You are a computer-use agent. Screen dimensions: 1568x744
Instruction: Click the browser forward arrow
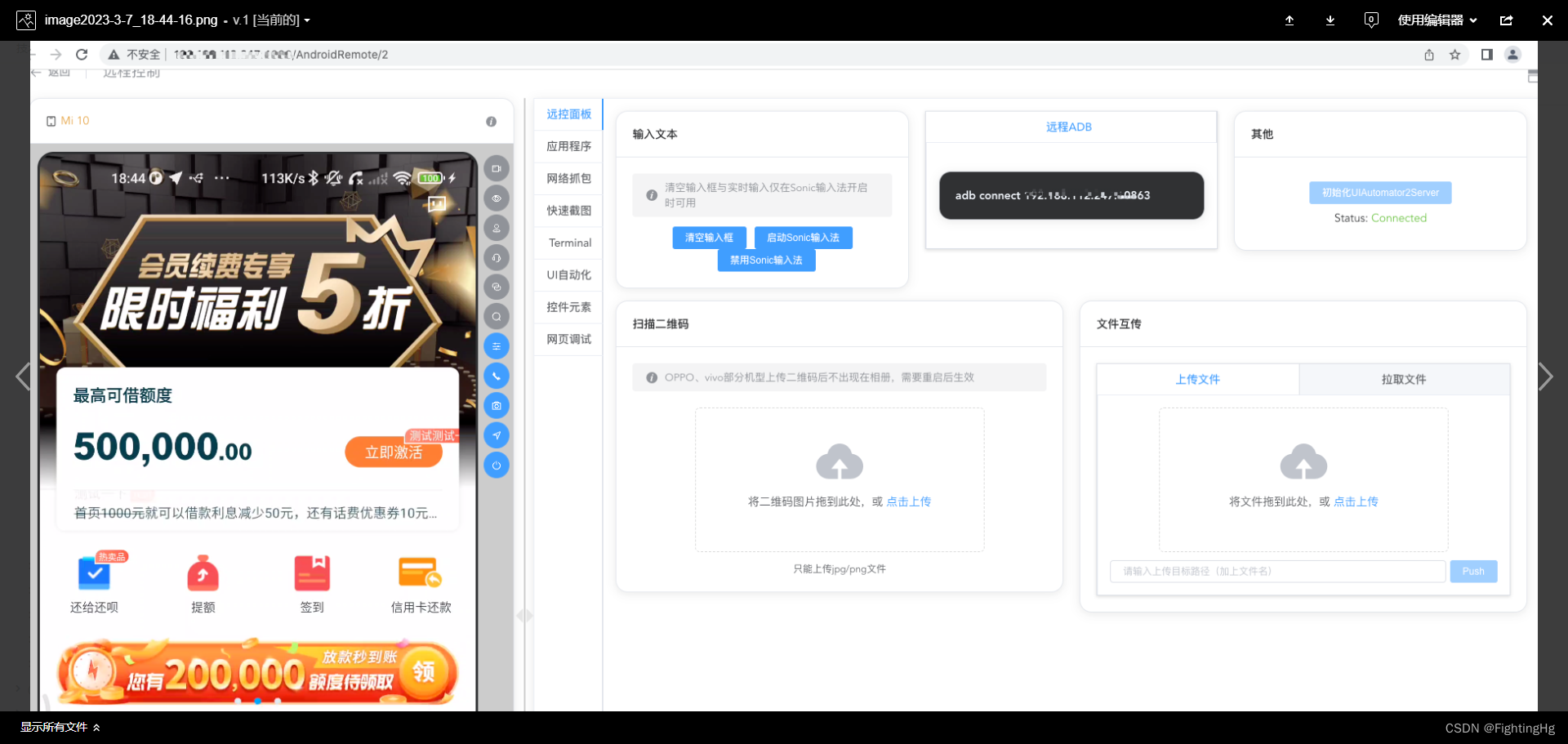point(56,55)
